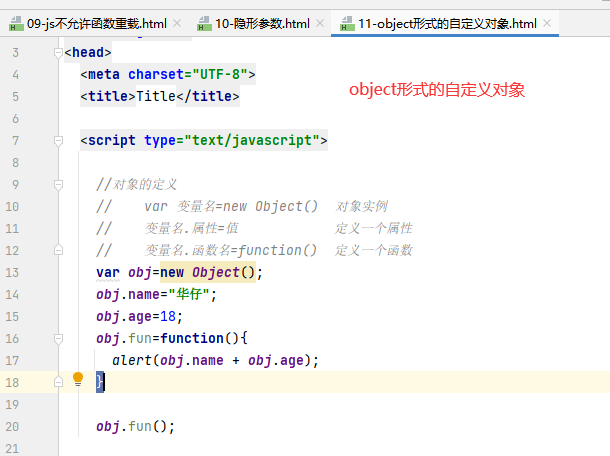Click the "text/javascript" type value
Viewport: 610px width, 456px height.
252,140
